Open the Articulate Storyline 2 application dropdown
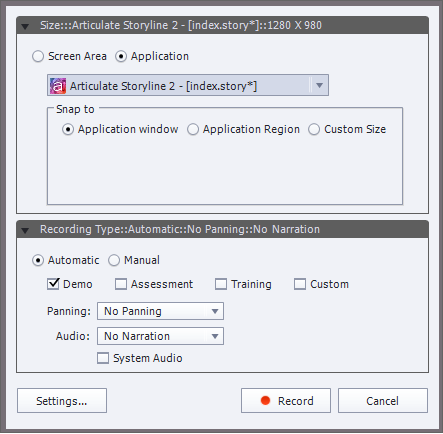Screen dimensions: 443x434 click(188, 85)
